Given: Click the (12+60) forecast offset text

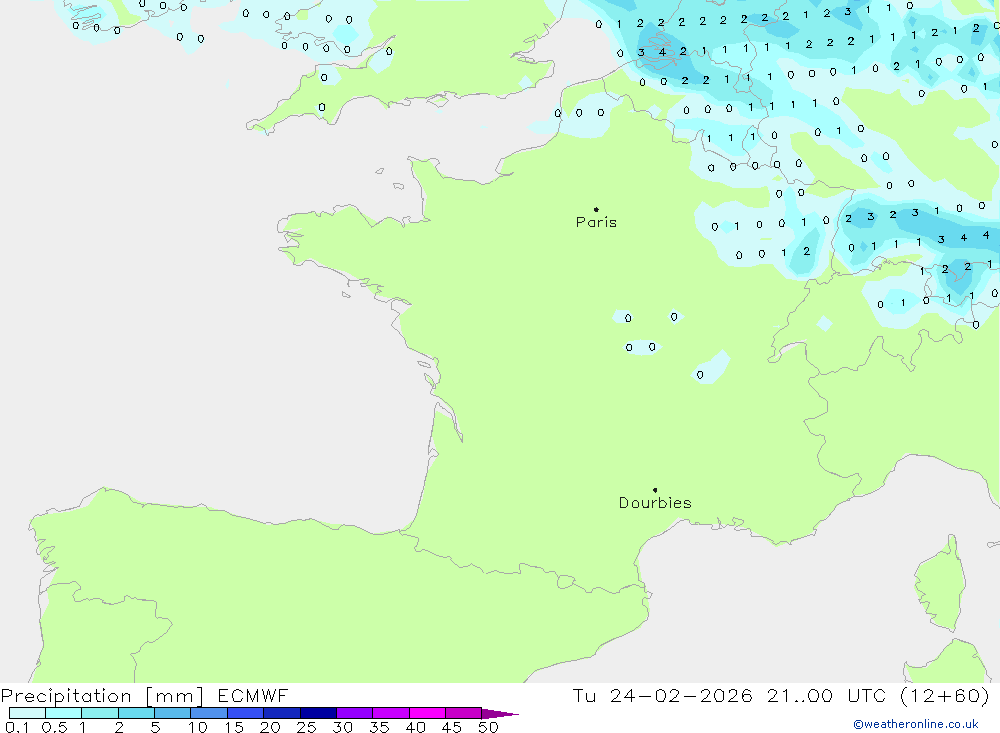Looking at the screenshot, I should (945, 695).
